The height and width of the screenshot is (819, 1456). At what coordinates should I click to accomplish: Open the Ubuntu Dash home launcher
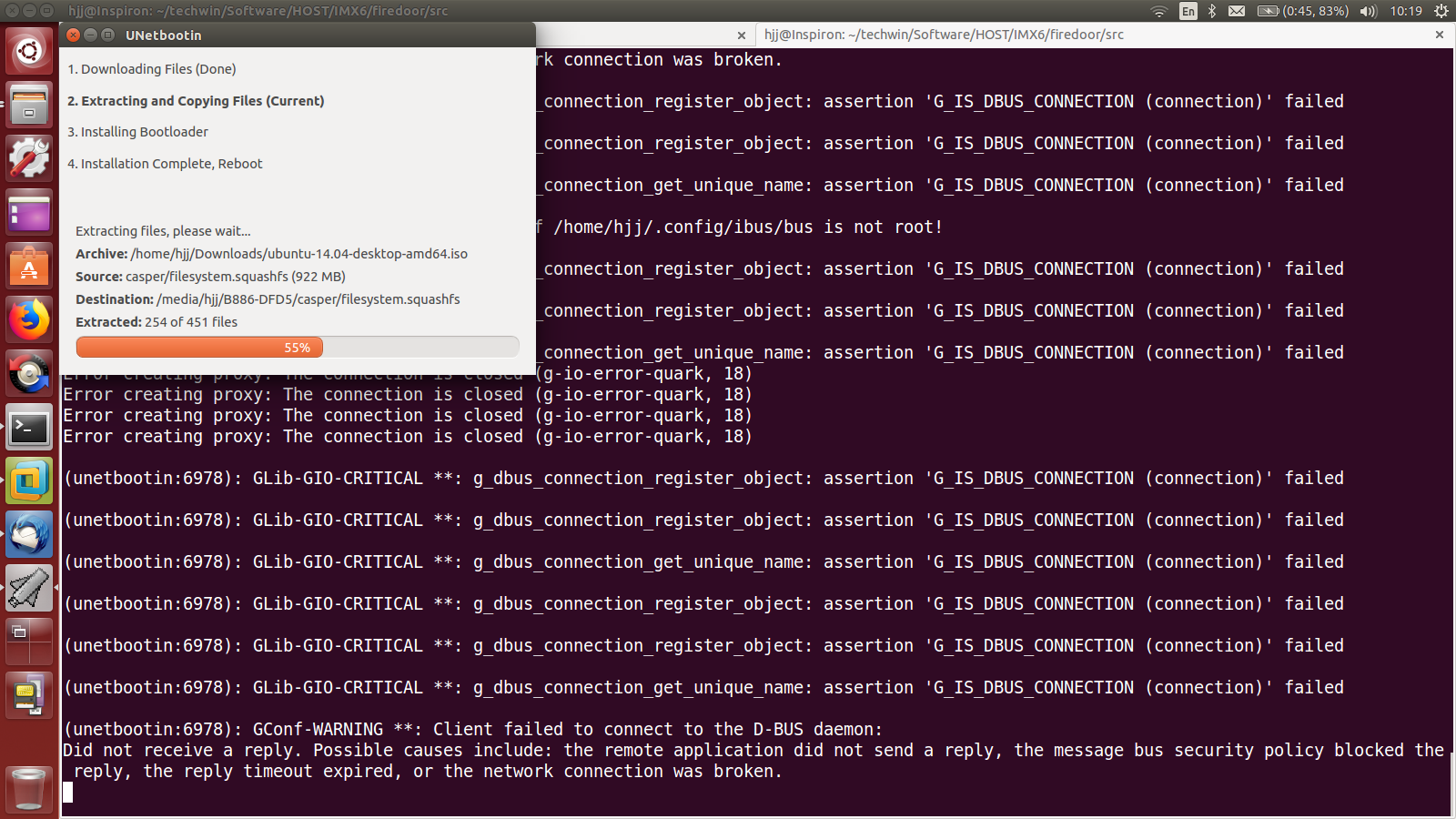(29, 51)
